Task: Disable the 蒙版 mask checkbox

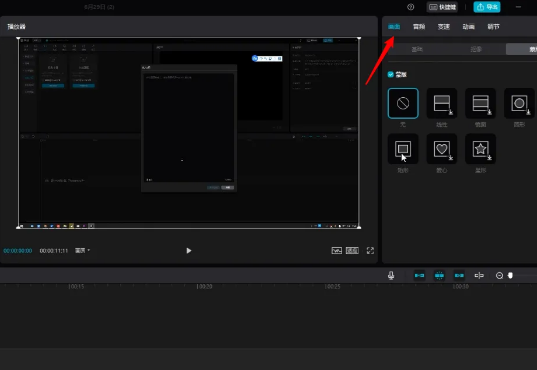Action: coord(390,74)
